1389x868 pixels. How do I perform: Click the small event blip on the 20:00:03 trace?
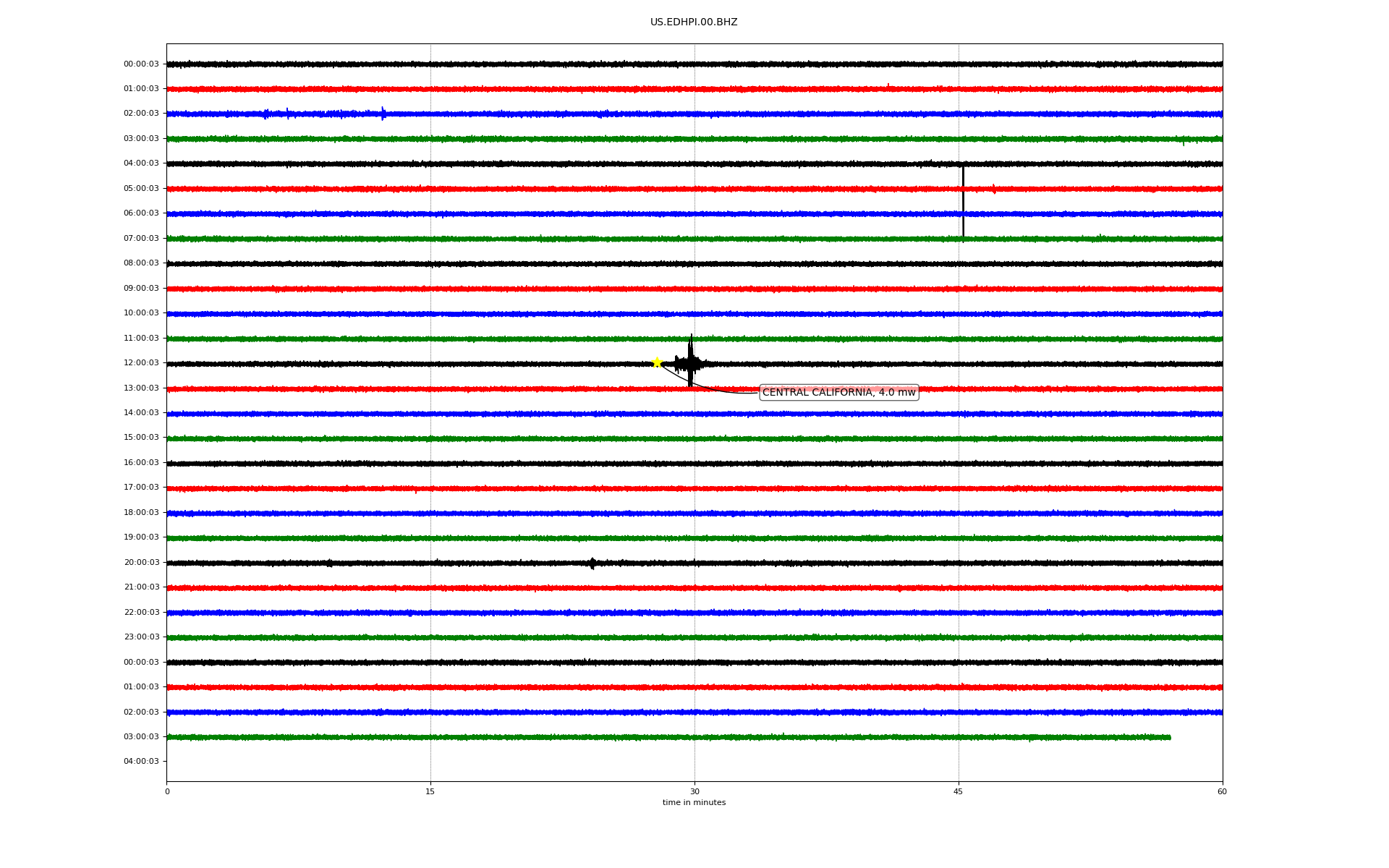(592, 563)
